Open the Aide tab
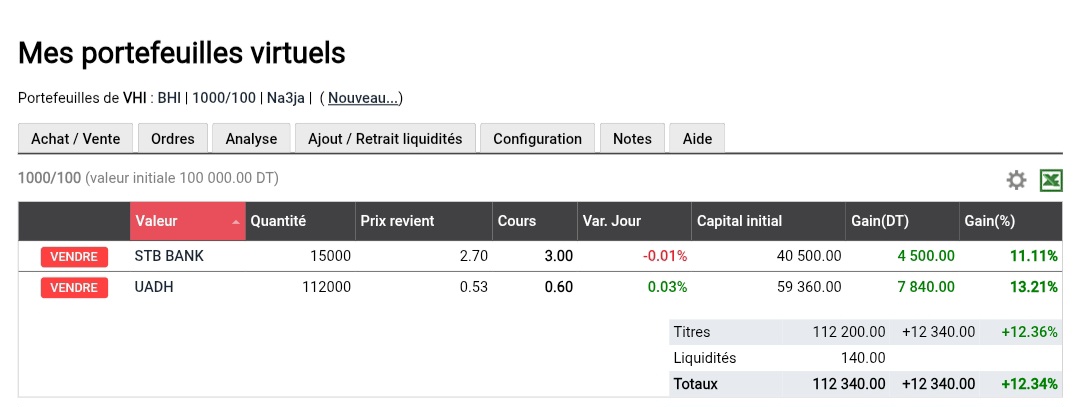 click(697, 139)
